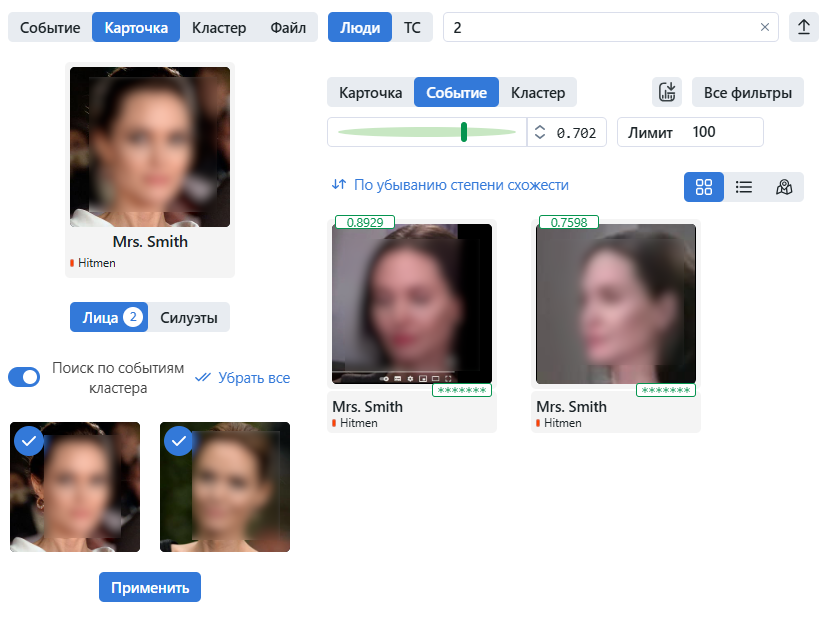The width and height of the screenshot is (829, 631).
Task: Toggle Поиск по событиям кластера switch
Action: [24, 377]
